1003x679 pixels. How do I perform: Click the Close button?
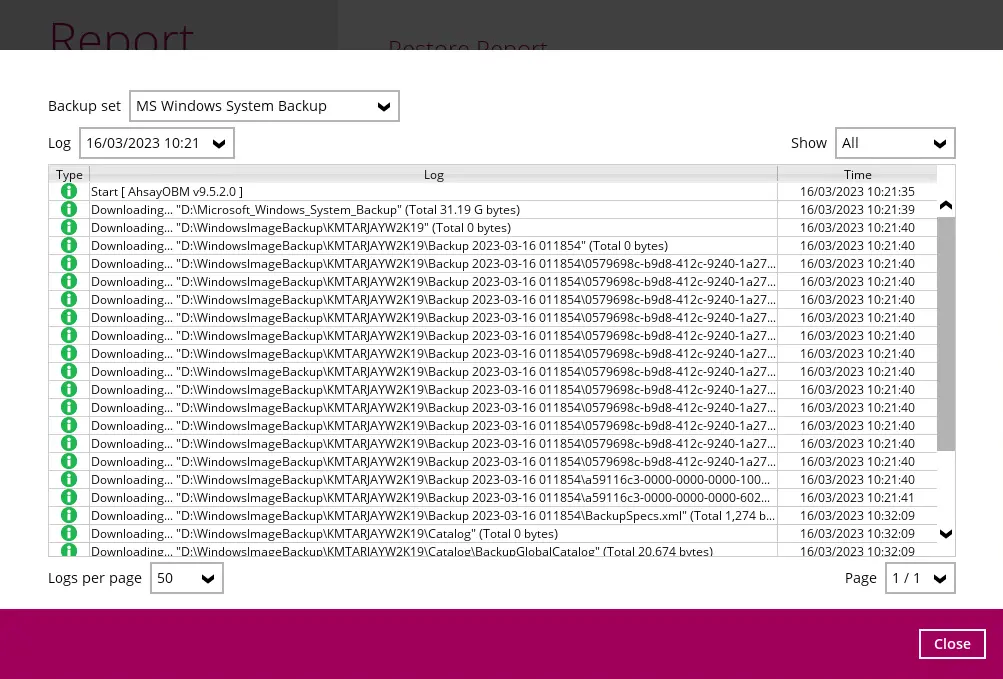click(952, 644)
